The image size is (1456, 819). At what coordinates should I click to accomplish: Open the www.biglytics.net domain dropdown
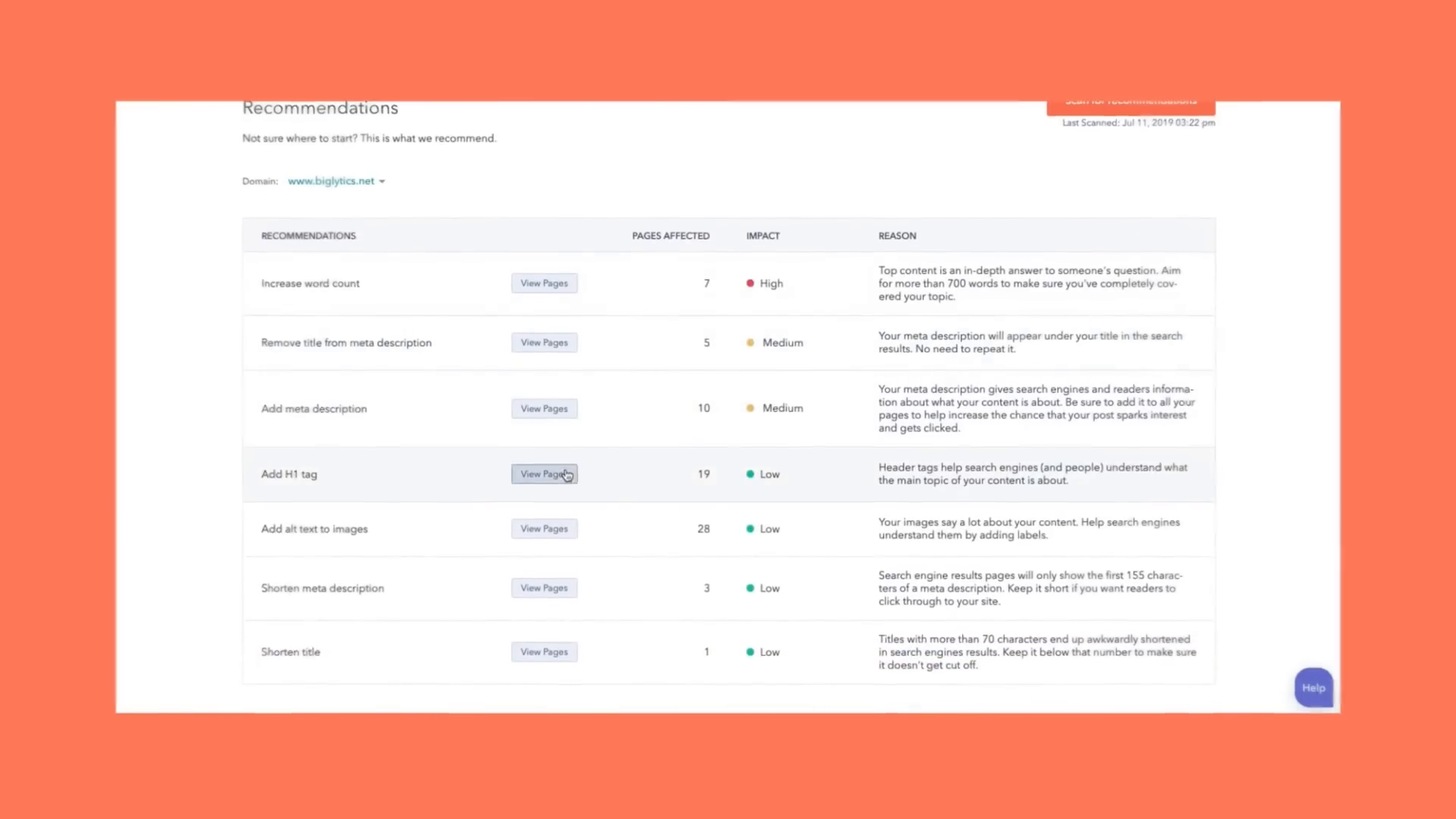pyautogui.click(x=331, y=181)
